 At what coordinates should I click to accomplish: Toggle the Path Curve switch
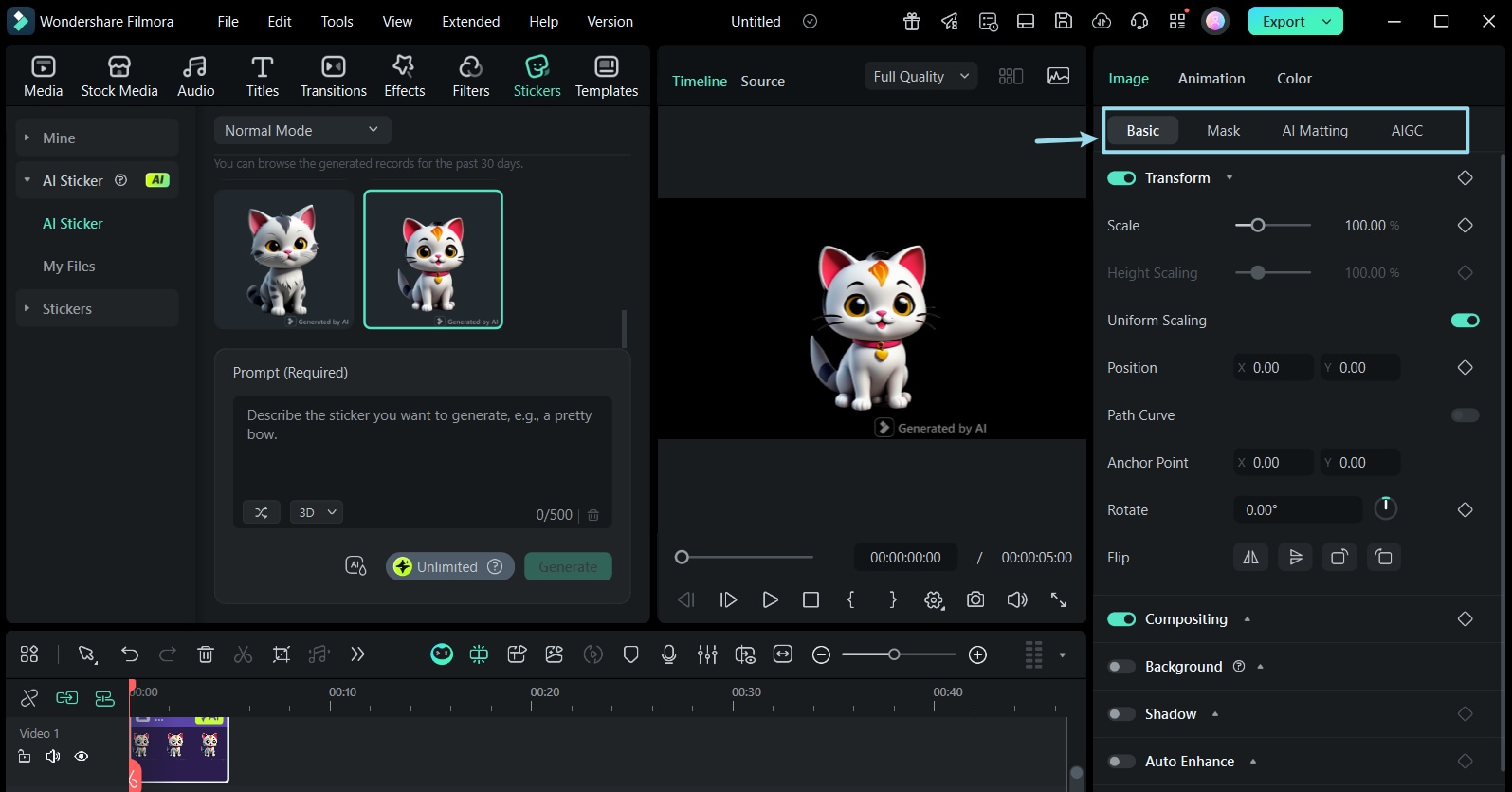[x=1466, y=415]
